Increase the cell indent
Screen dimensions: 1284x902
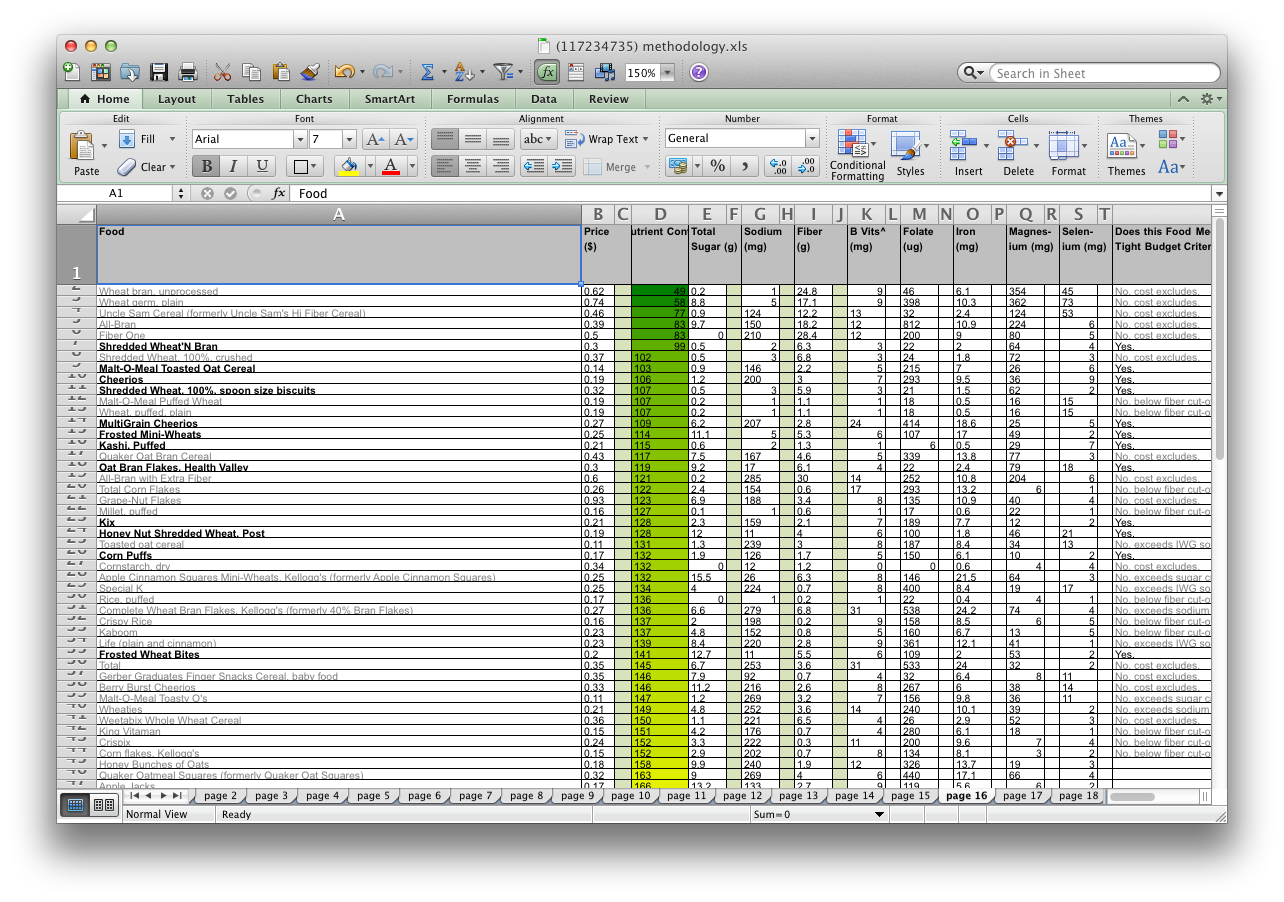click(x=563, y=166)
